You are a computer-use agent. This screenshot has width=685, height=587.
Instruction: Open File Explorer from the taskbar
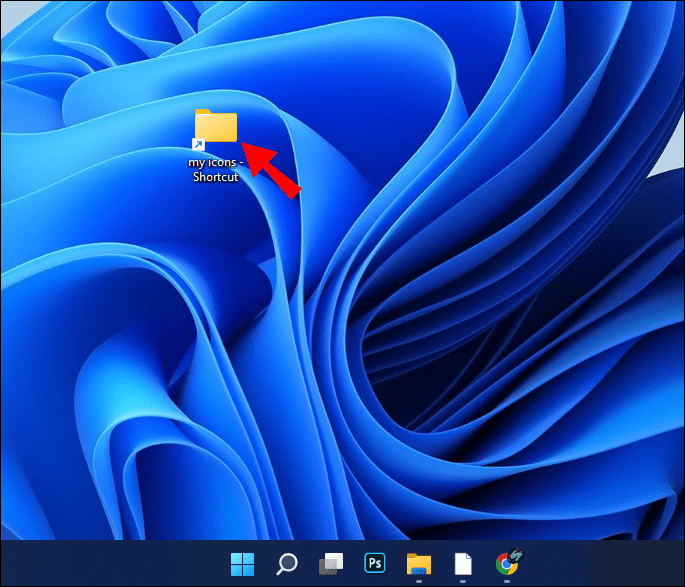tap(418, 564)
